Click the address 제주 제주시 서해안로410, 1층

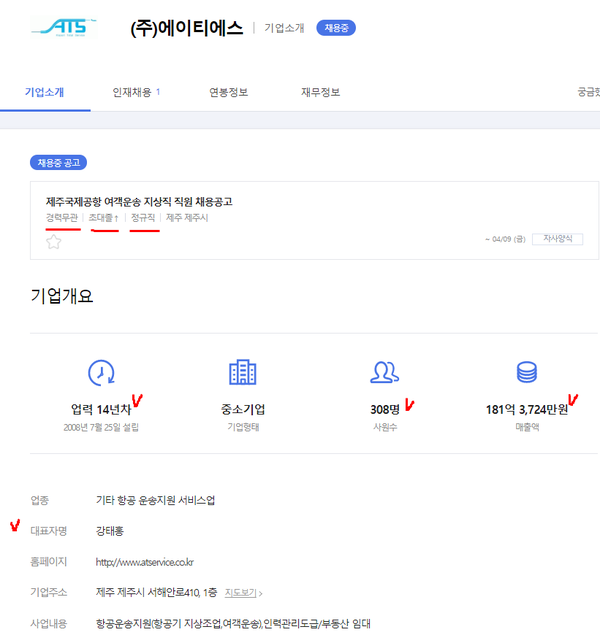coord(156,593)
